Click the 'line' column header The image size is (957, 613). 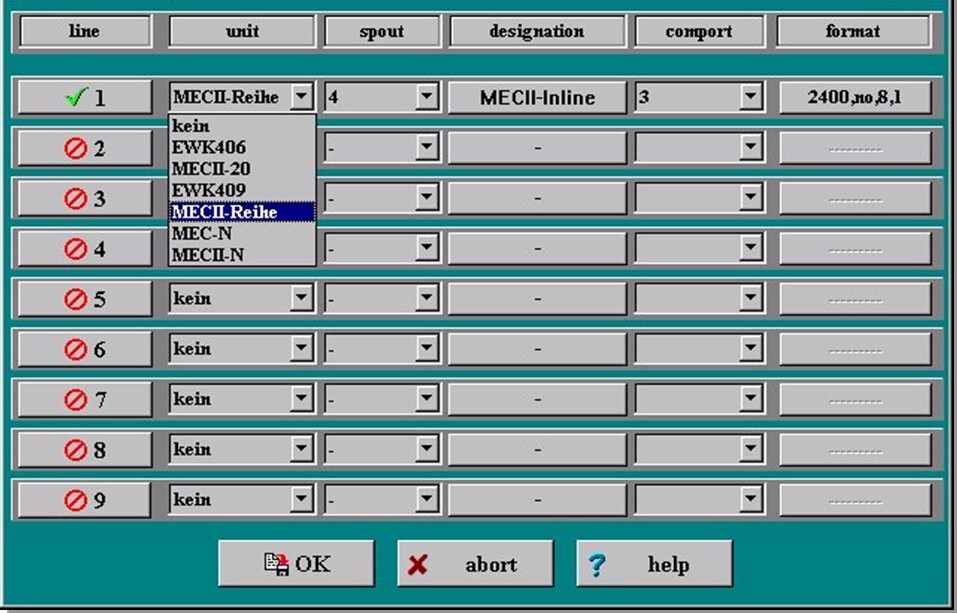click(x=85, y=31)
